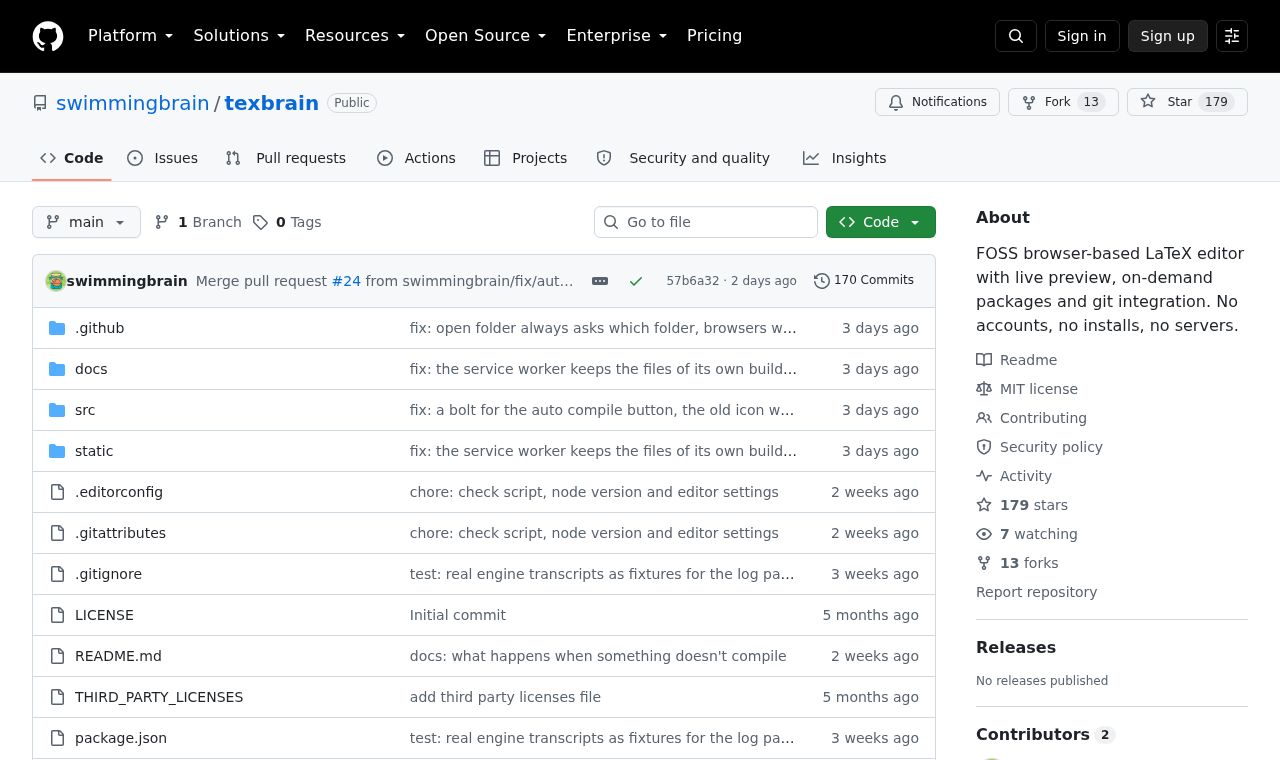Click the Security policy shield icon

point(984,447)
